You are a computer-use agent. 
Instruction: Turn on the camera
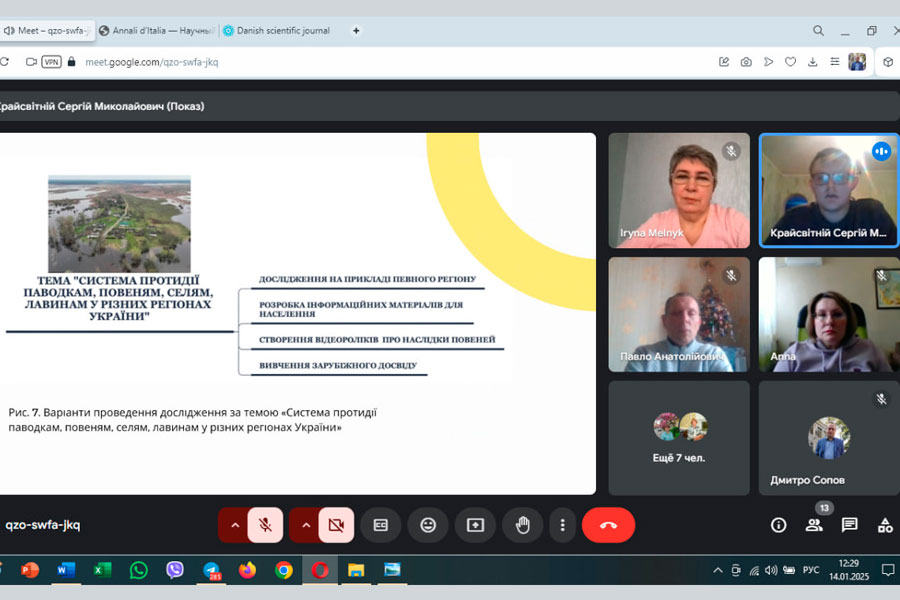coord(337,525)
